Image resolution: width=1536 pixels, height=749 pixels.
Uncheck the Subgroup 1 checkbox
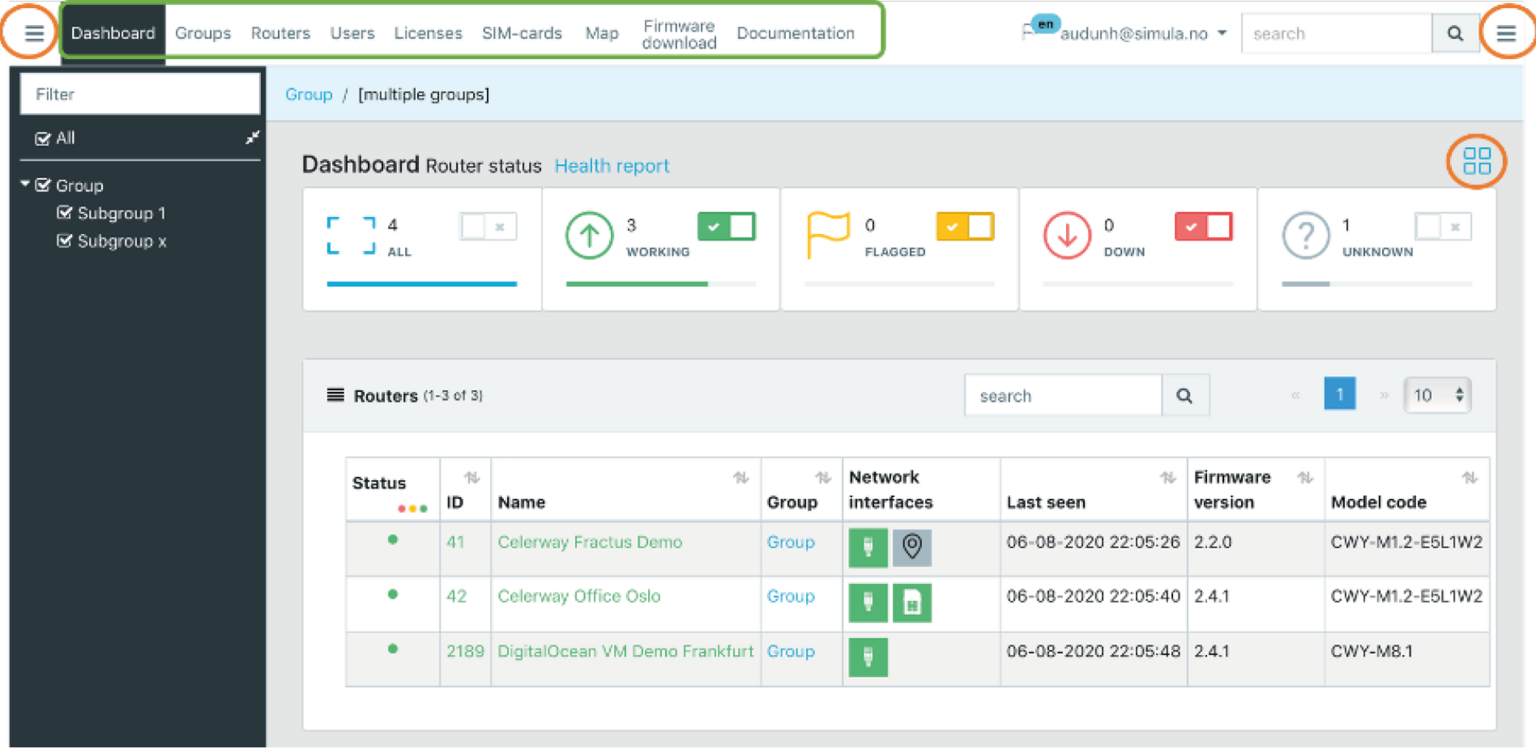65,213
